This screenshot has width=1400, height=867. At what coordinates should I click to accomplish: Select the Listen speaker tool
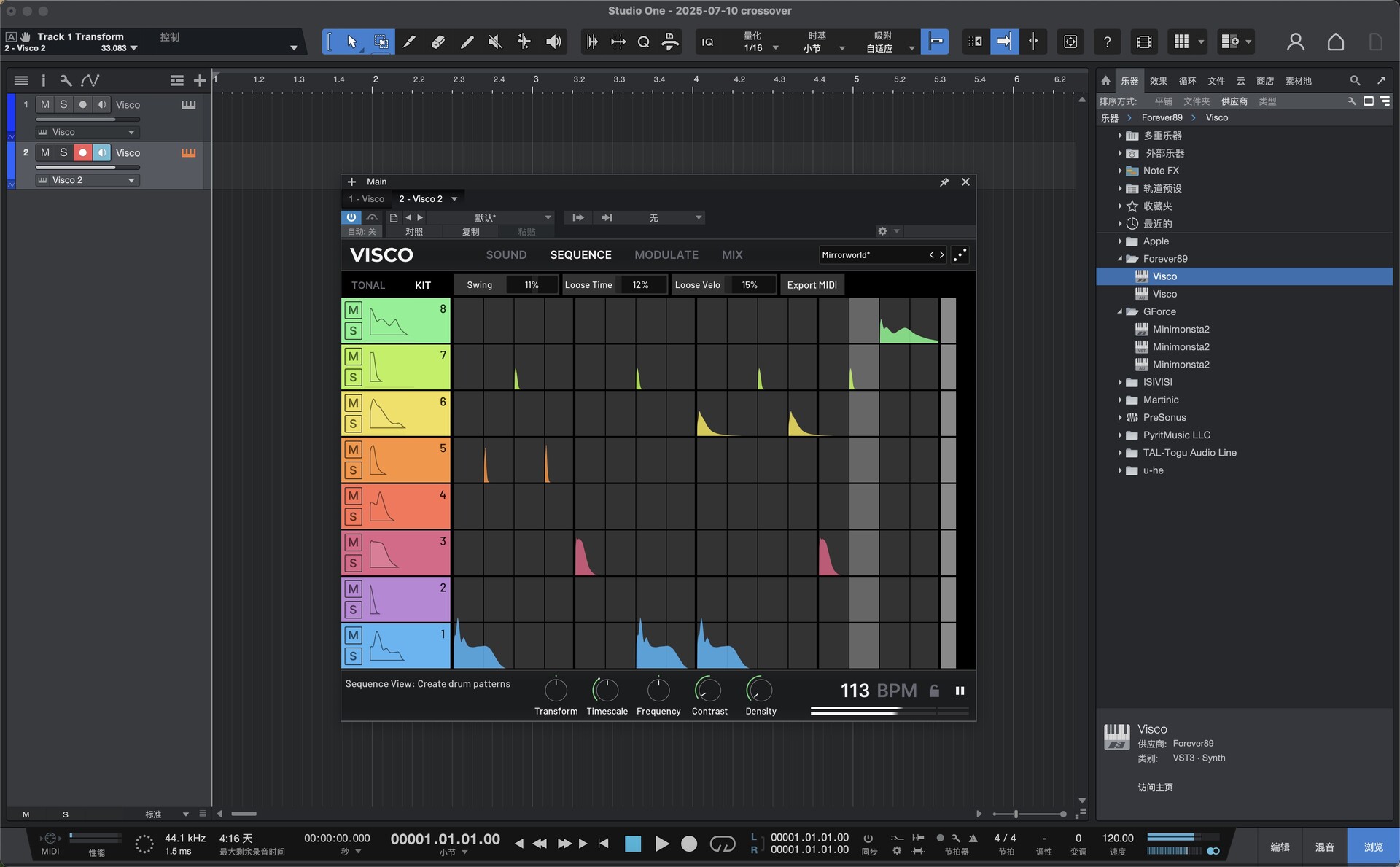coord(553,42)
